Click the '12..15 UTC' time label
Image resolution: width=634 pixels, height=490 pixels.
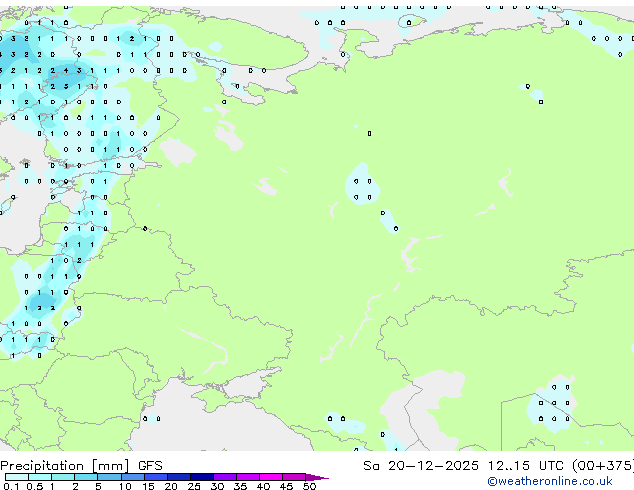click(x=525, y=466)
